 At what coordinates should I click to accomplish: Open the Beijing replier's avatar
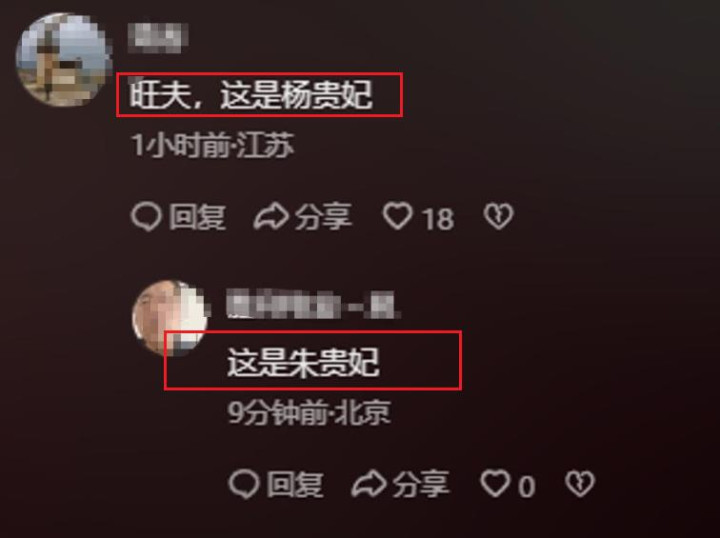170,319
